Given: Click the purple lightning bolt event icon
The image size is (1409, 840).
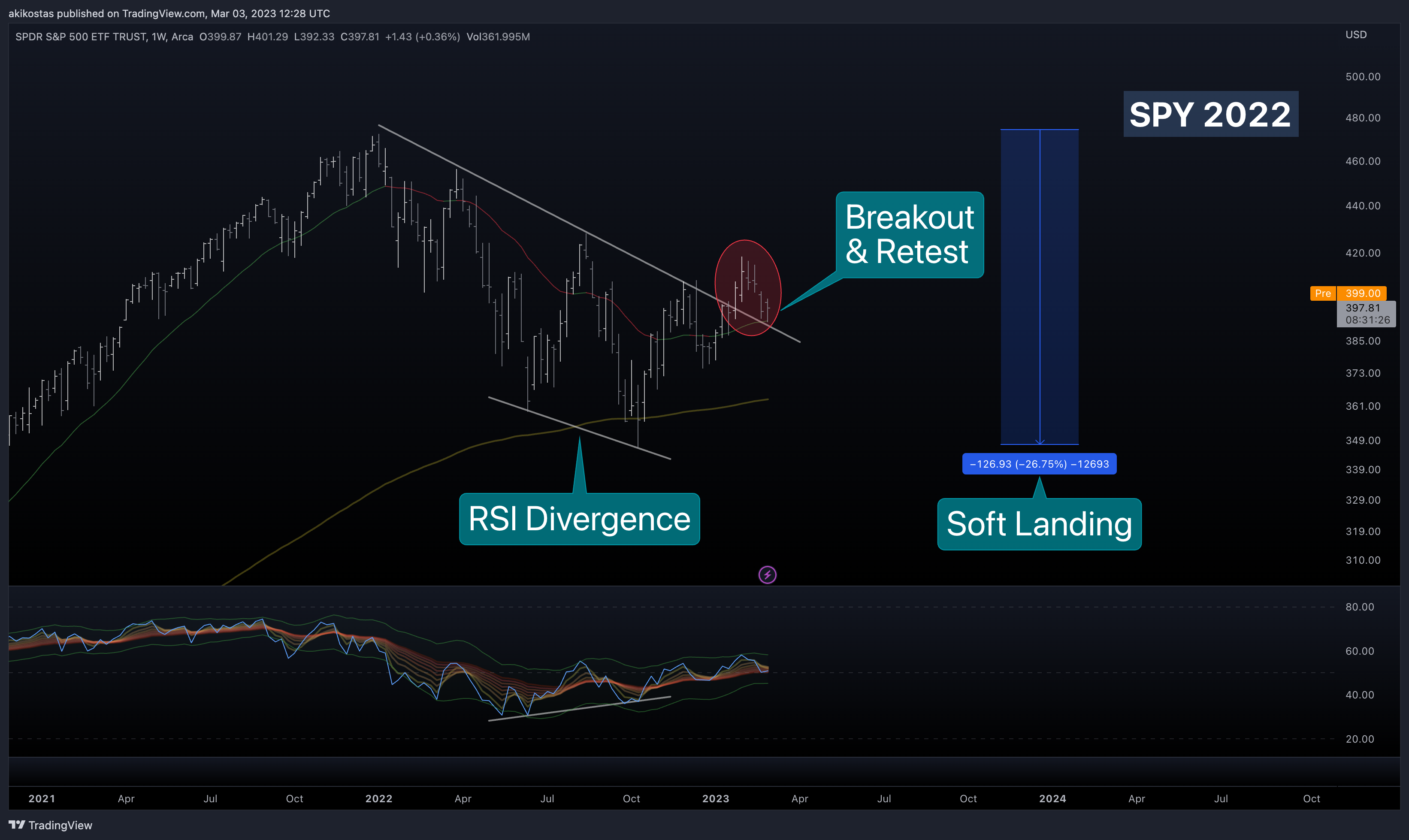Looking at the screenshot, I should (x=767, y=575).
